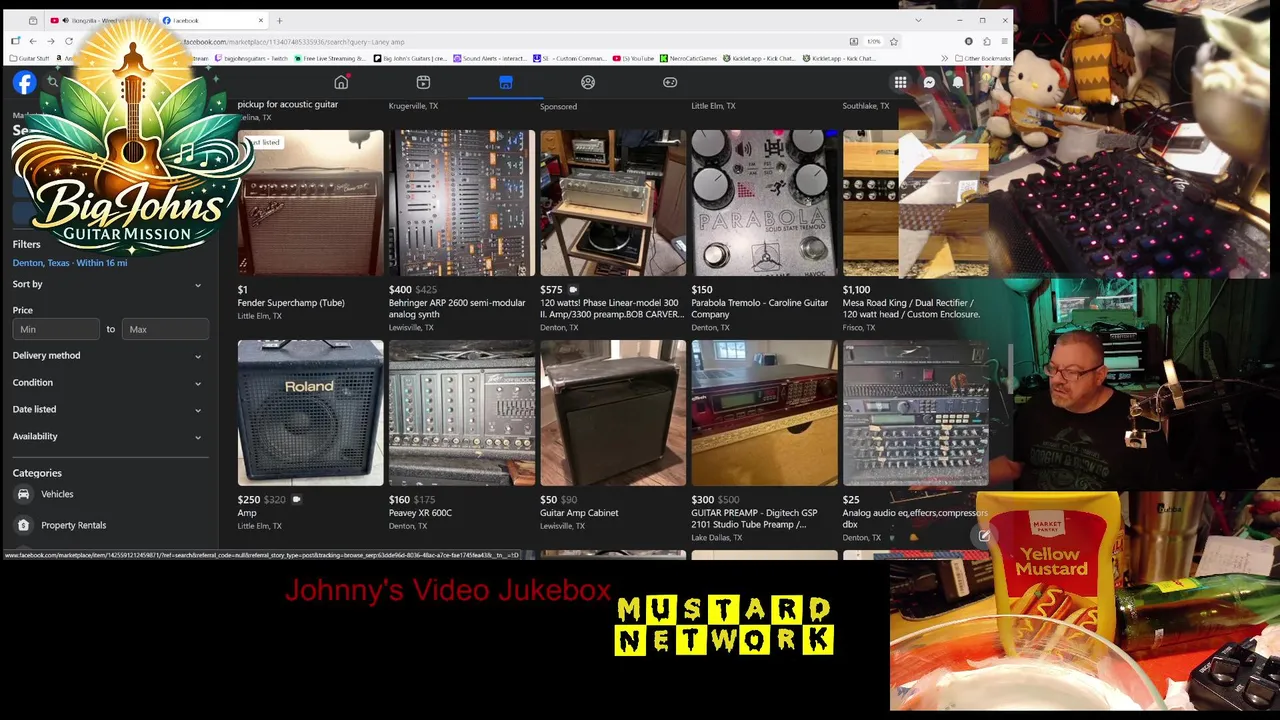Open the browser extensions puzzle icon

point(987,41)
